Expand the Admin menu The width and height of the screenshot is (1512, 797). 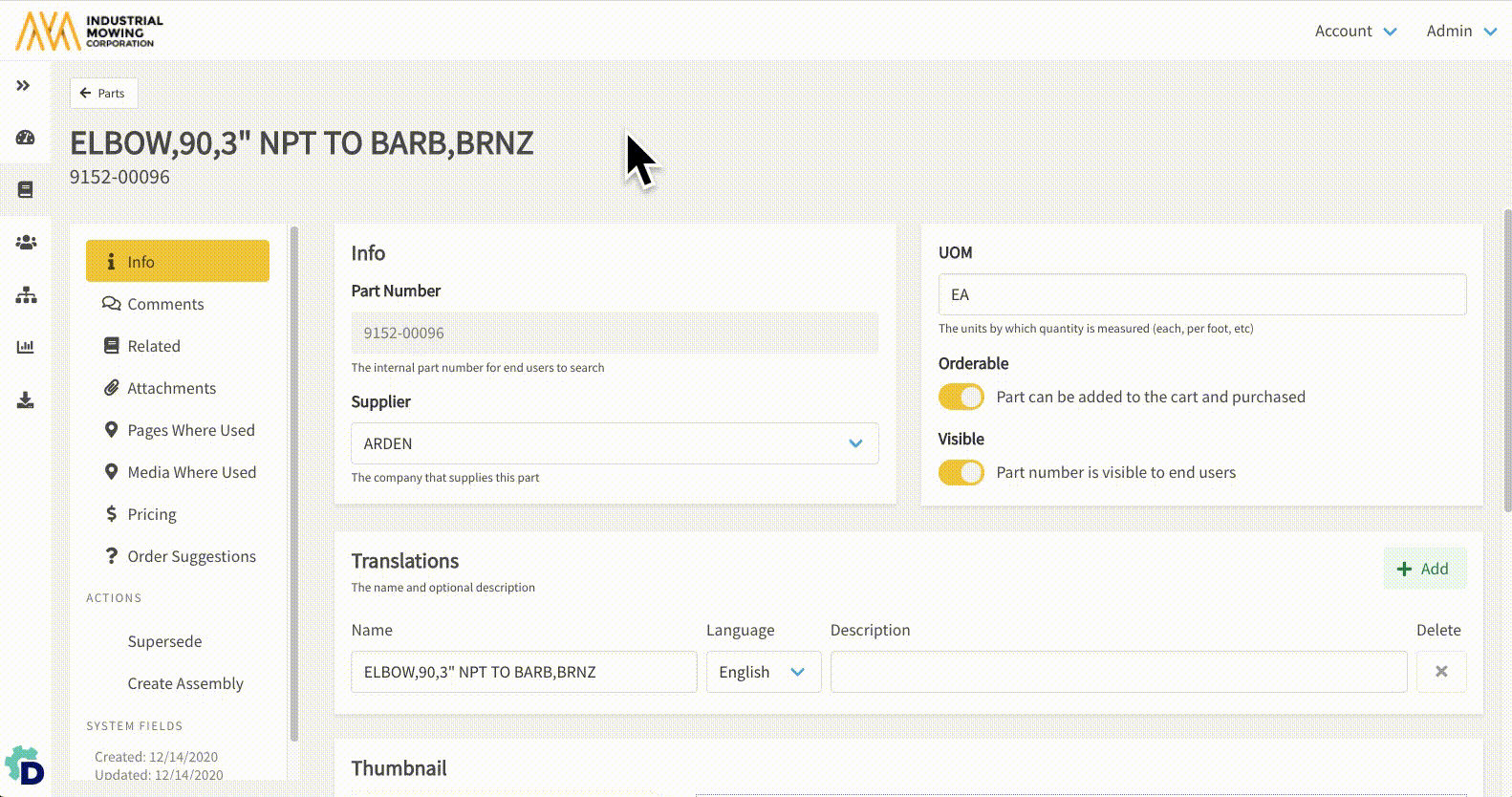pos(1460,32)
